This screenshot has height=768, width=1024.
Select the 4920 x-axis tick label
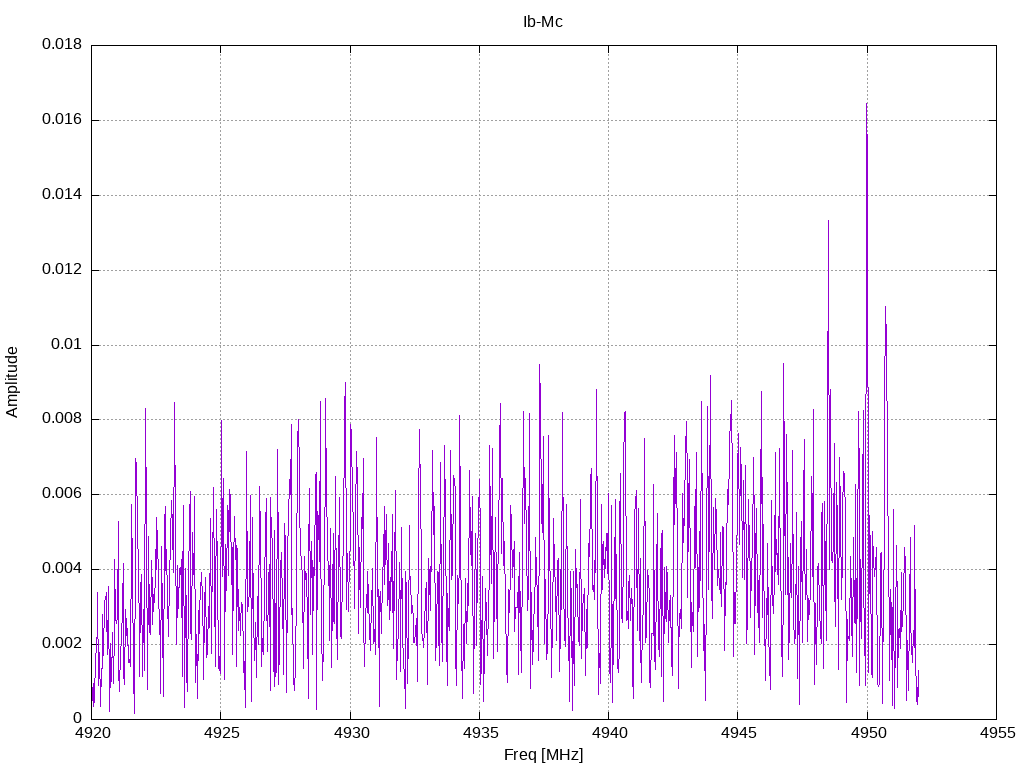92,733
